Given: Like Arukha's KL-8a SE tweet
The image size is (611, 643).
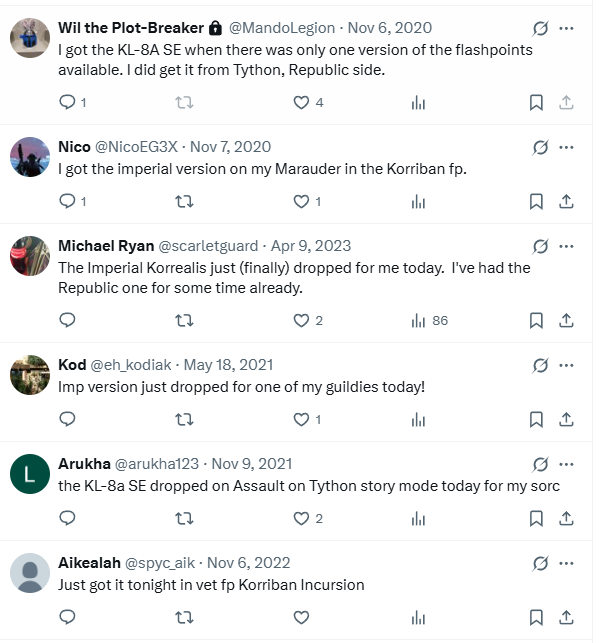Looking at the screenshot, I should (x=302, y=518).
